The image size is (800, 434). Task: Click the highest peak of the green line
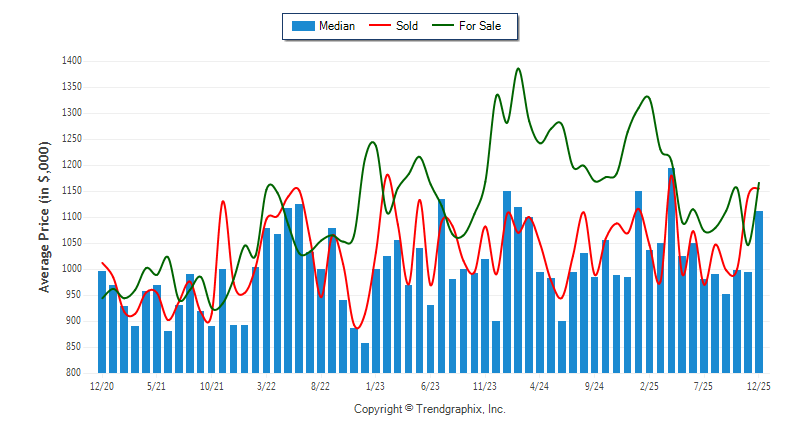coord(518,69)
